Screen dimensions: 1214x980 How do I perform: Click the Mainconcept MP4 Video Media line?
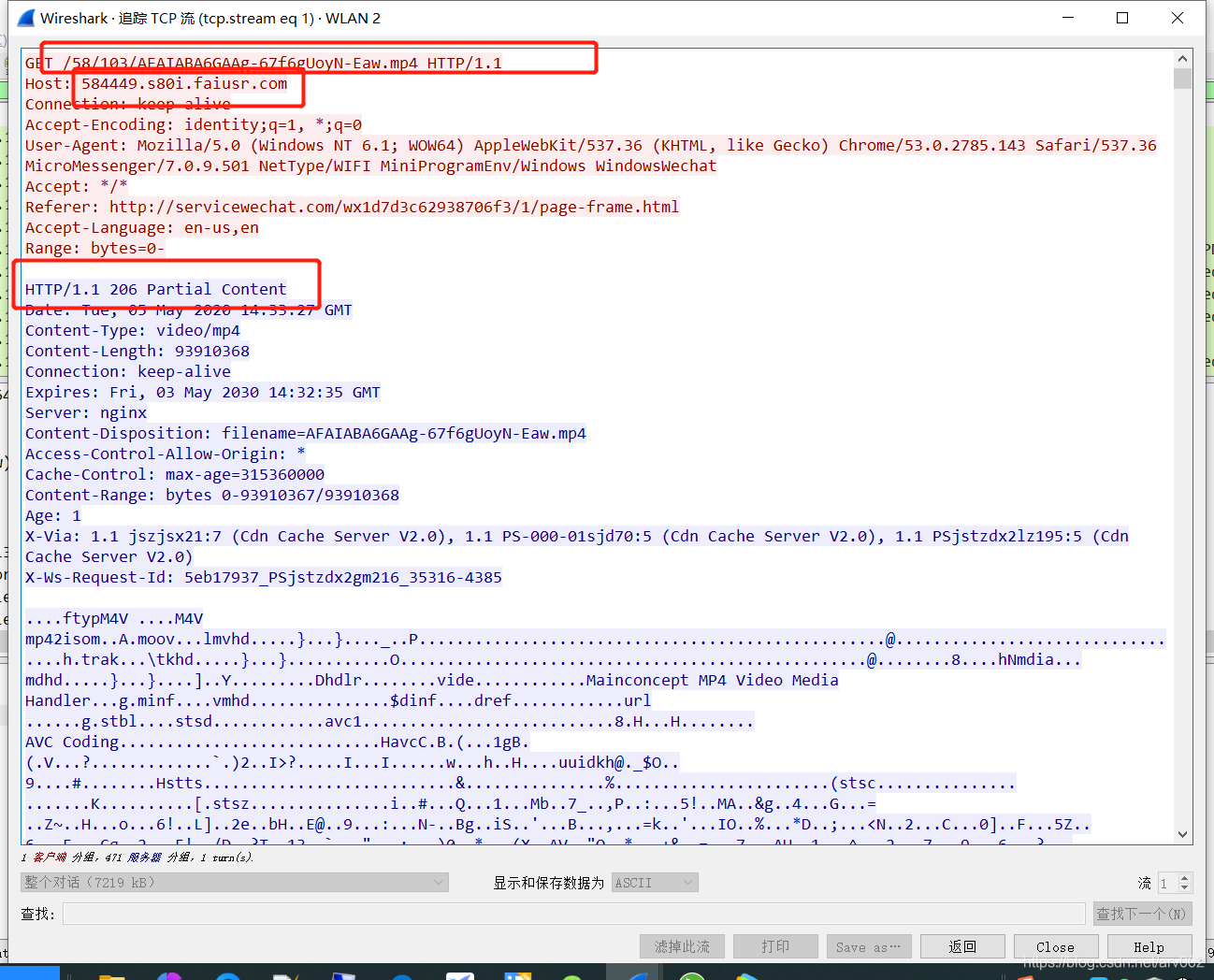[x=432, y=680]
